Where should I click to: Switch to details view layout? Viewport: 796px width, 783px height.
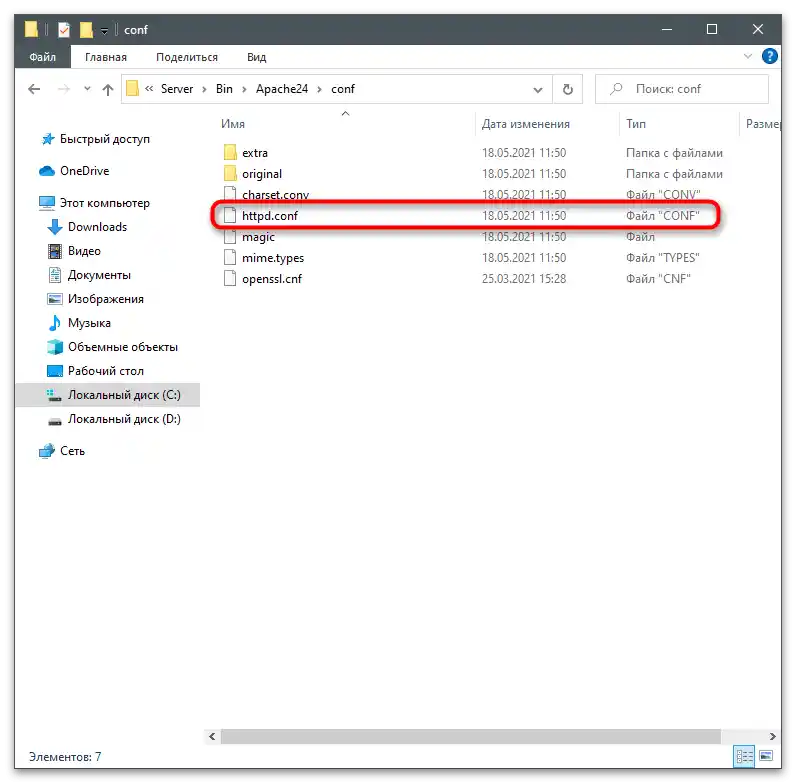[744, 757]
